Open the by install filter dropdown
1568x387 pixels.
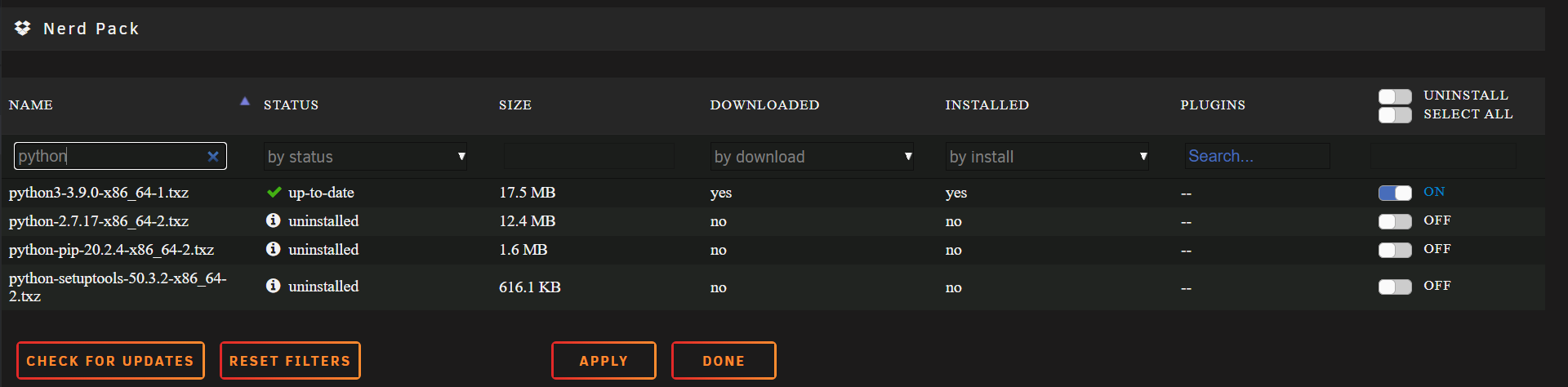click(1048, 156)
